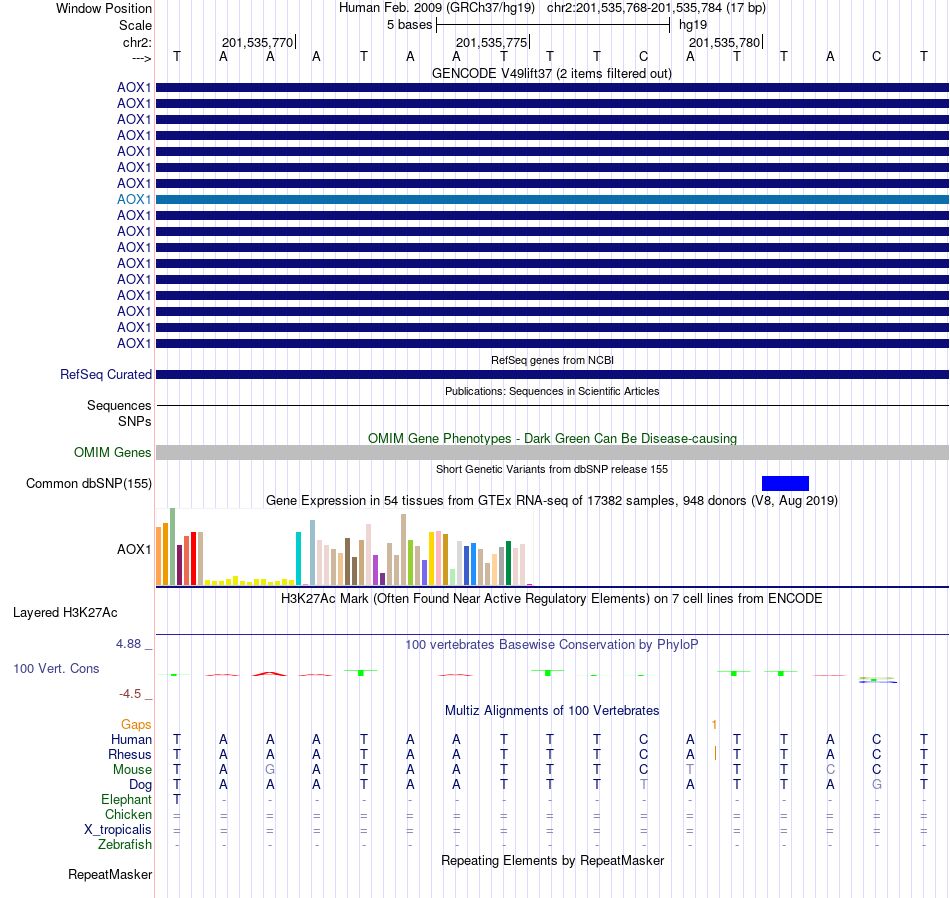Select the SNPs track label

(x=135, y=421)
